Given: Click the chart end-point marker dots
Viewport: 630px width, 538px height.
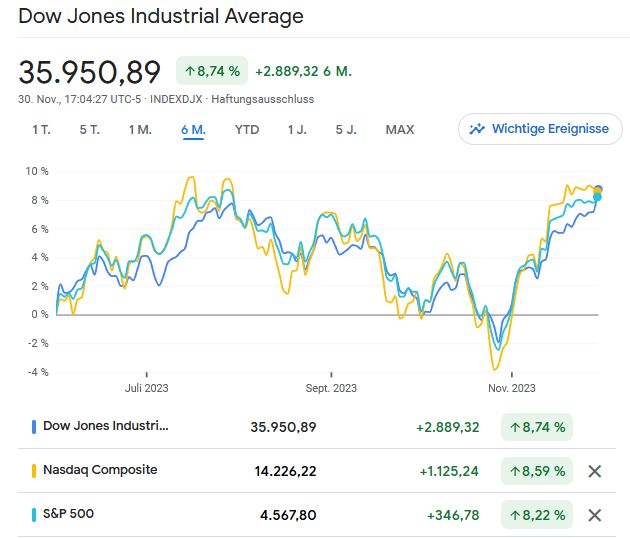Looking at the screenshot, I should coord(598,191).
